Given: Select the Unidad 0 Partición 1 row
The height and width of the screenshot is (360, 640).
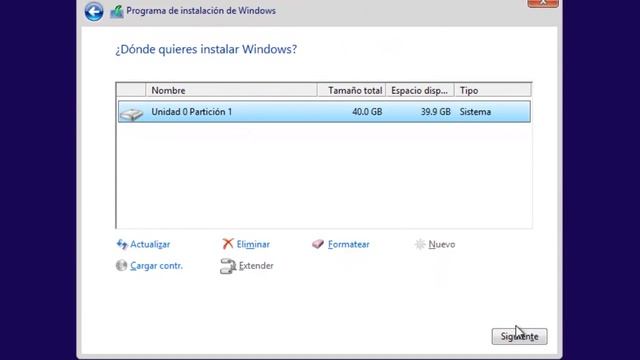Looking at the screenshot, I should click(324, 112).
